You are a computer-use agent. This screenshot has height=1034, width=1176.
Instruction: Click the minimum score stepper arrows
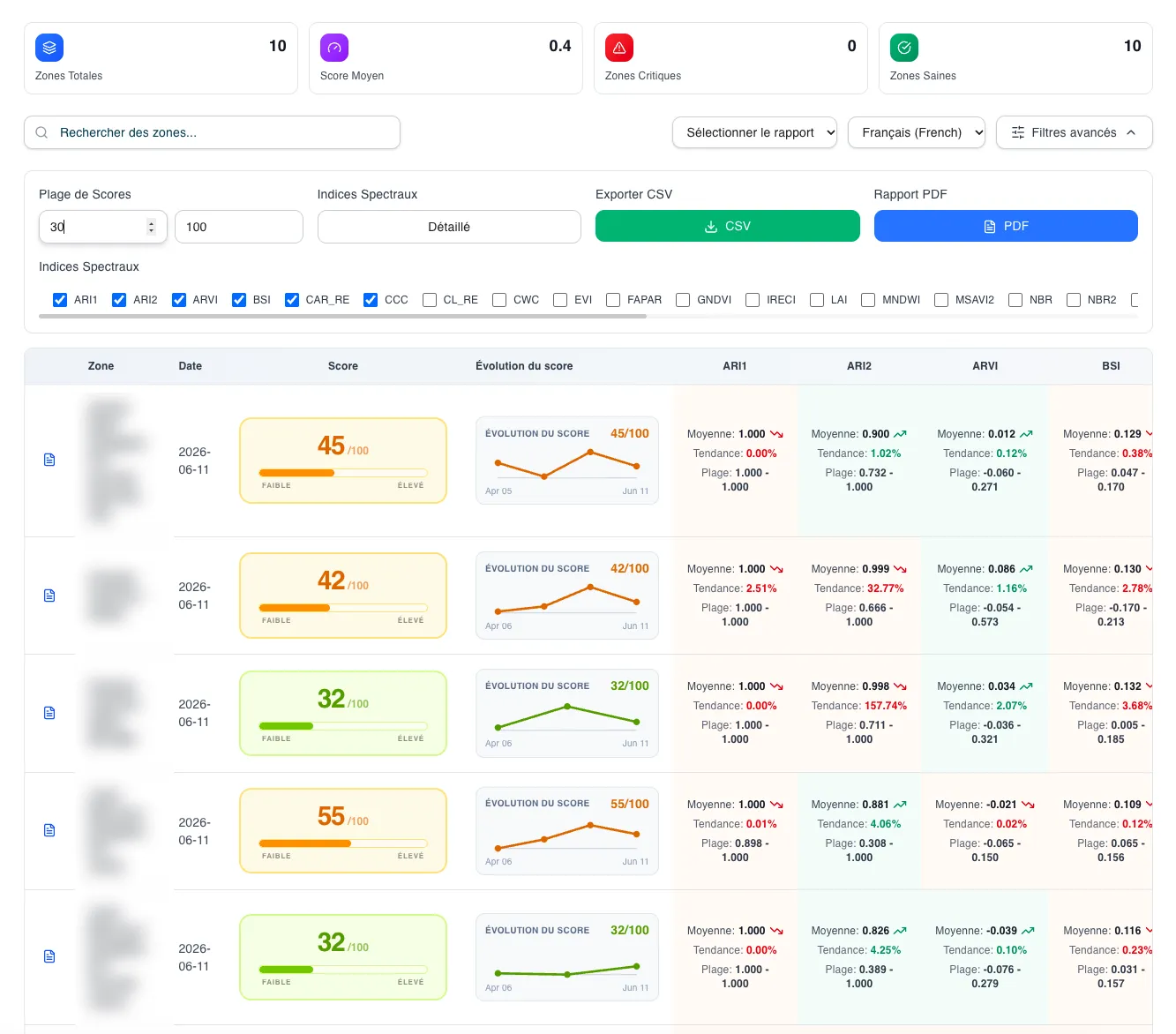coord(151,227)
